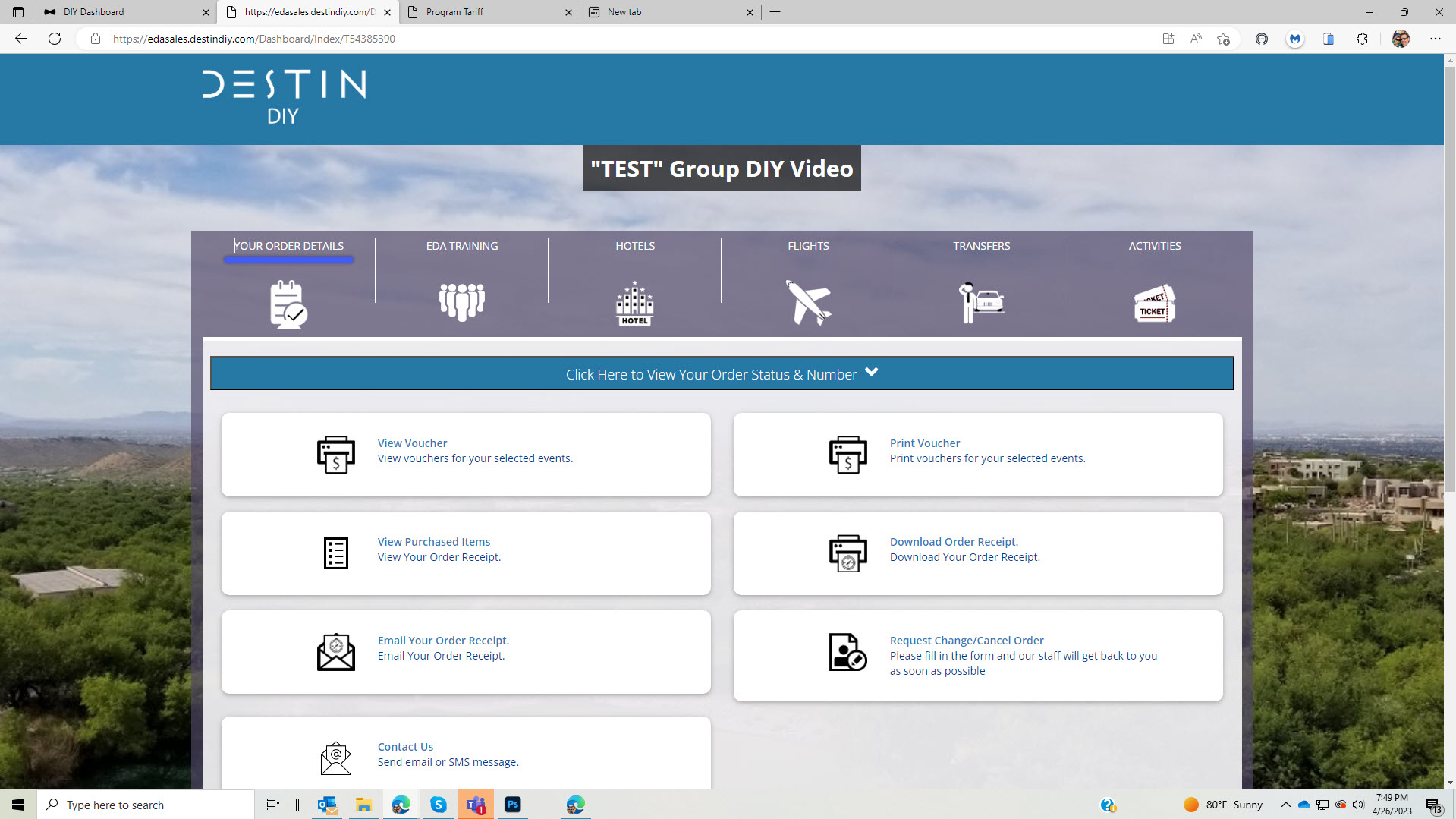The width and height of the screenshot is (1456, 819).
Task: Open the browser Extensions puzzle icon
Action: pyautogui.click(x=1362, y=39)
